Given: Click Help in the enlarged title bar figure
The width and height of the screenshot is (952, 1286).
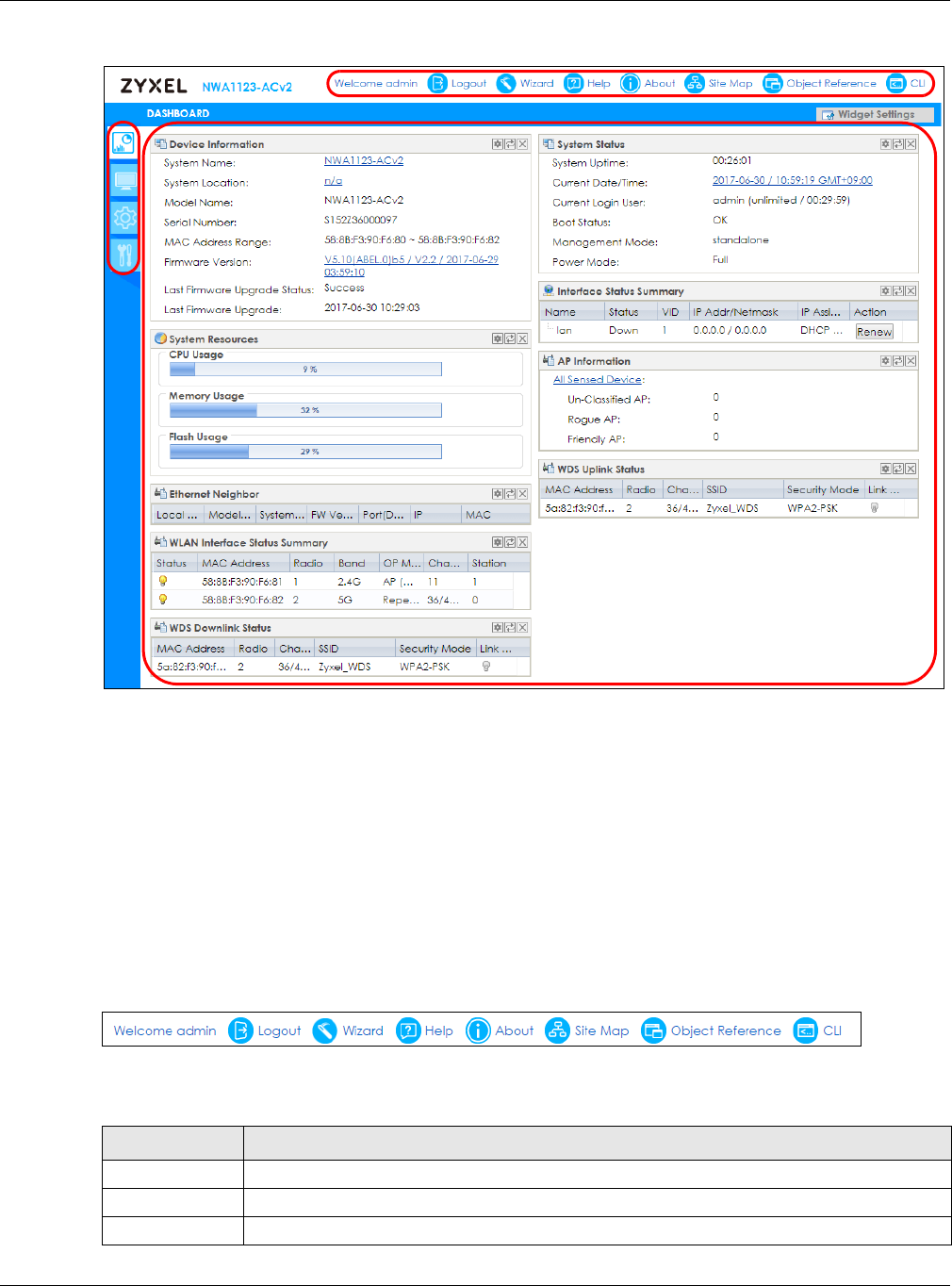Looking at the screenshot, I should pyautogui.click(x=425, y=1030).
